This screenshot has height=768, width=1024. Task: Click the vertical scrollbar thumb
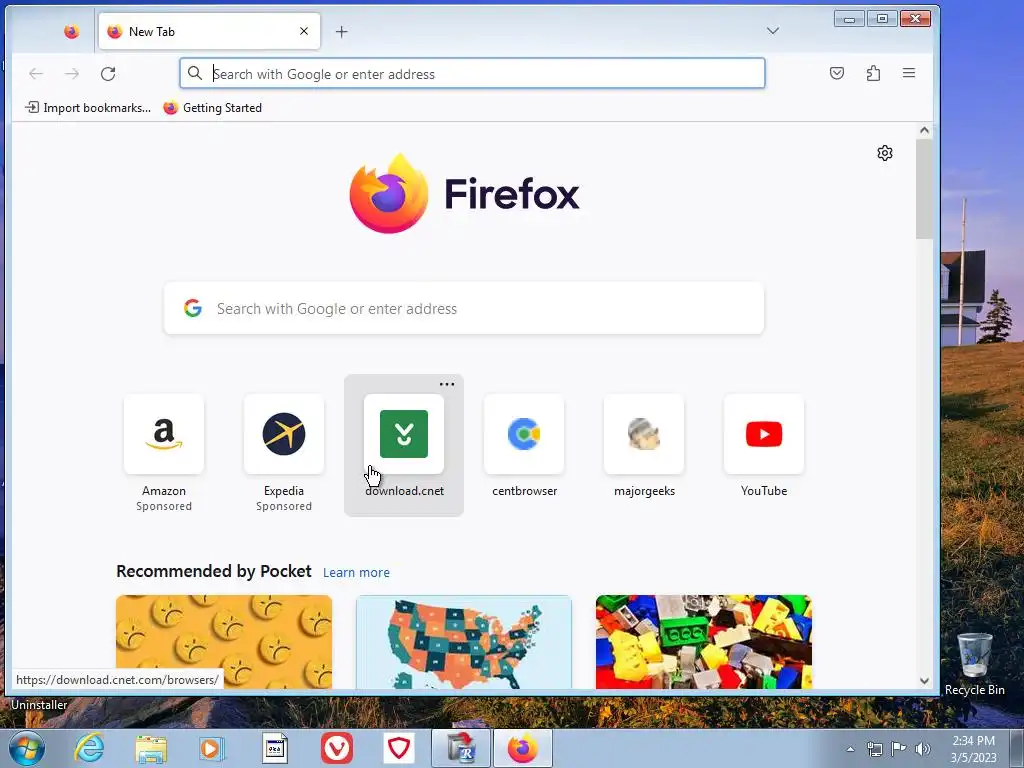924,189
